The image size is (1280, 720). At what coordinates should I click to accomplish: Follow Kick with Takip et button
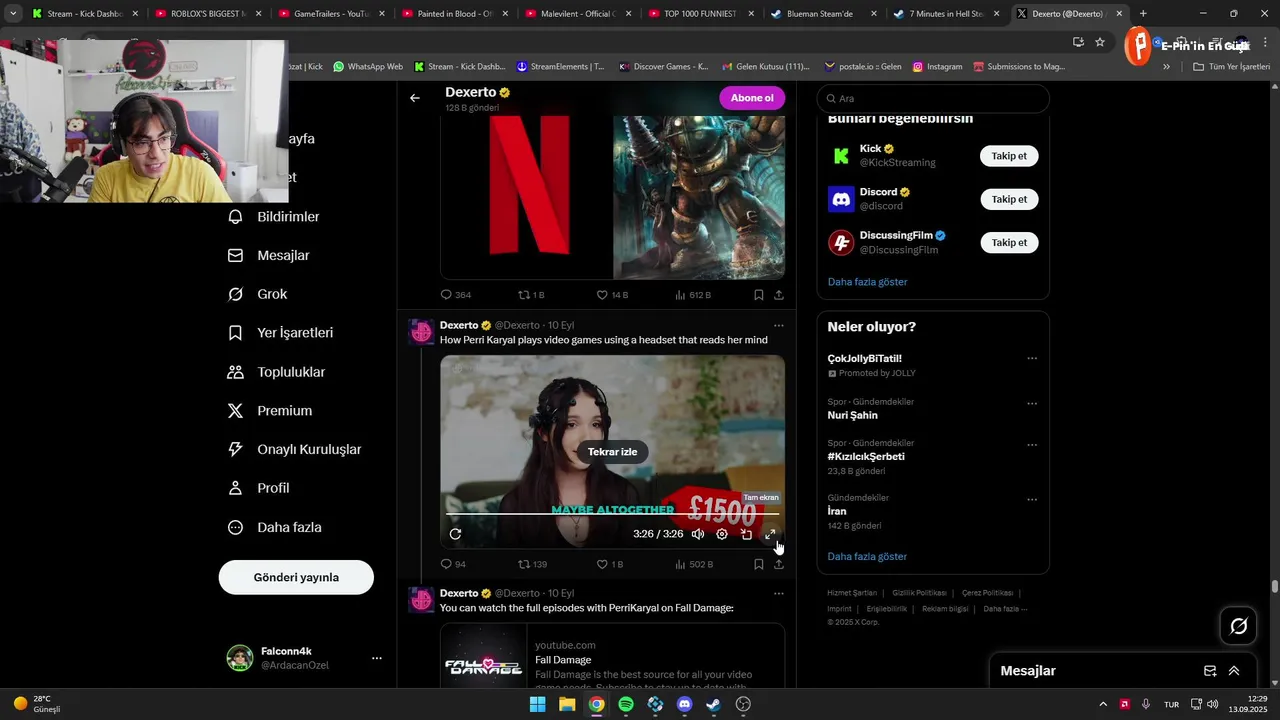tap(1009, 156)
